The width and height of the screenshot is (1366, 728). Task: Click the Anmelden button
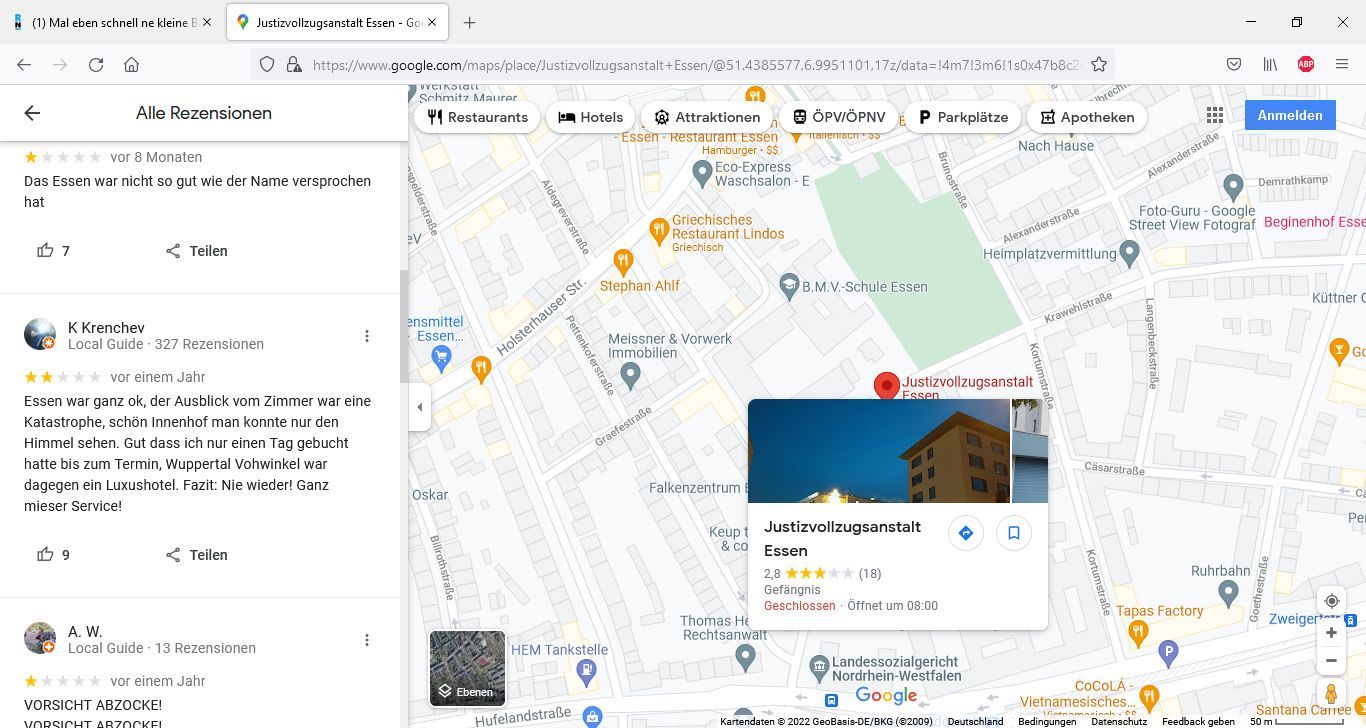(1289, 115)
